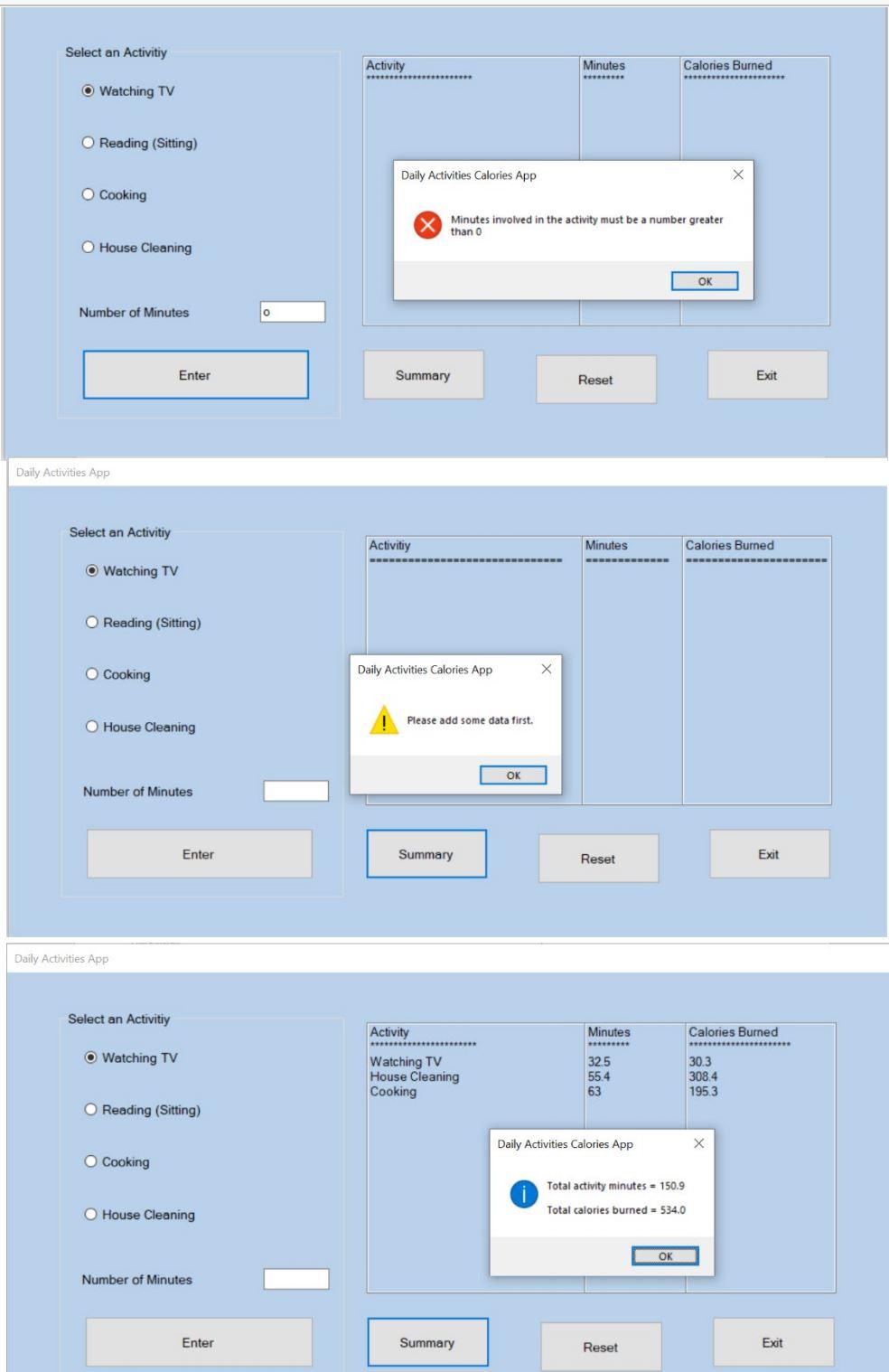Select House Cleaning in the warning-dialog window
This screenshot has width=889, height=1372.
click(140, 727)
